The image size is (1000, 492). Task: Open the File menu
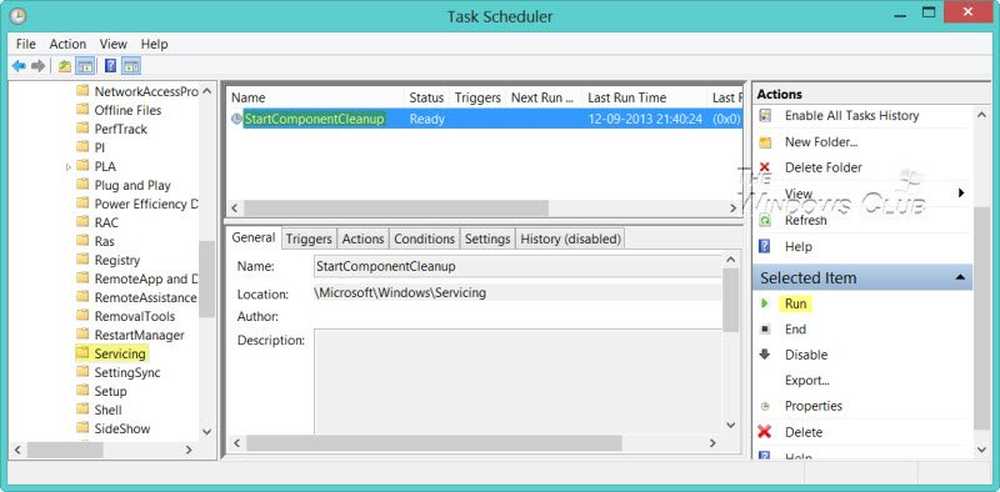[26, 44]
